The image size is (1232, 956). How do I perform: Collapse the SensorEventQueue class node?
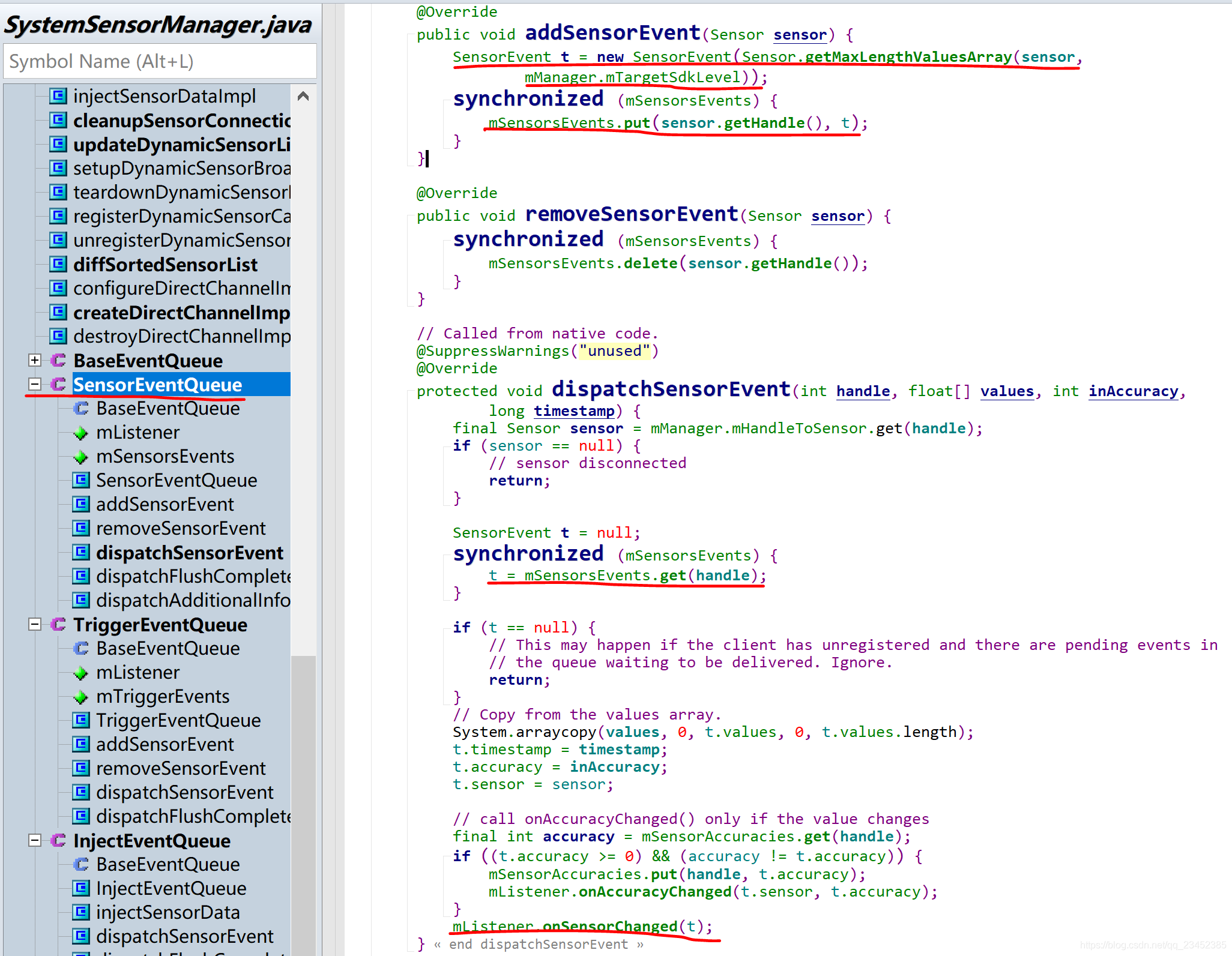point(35,384)
